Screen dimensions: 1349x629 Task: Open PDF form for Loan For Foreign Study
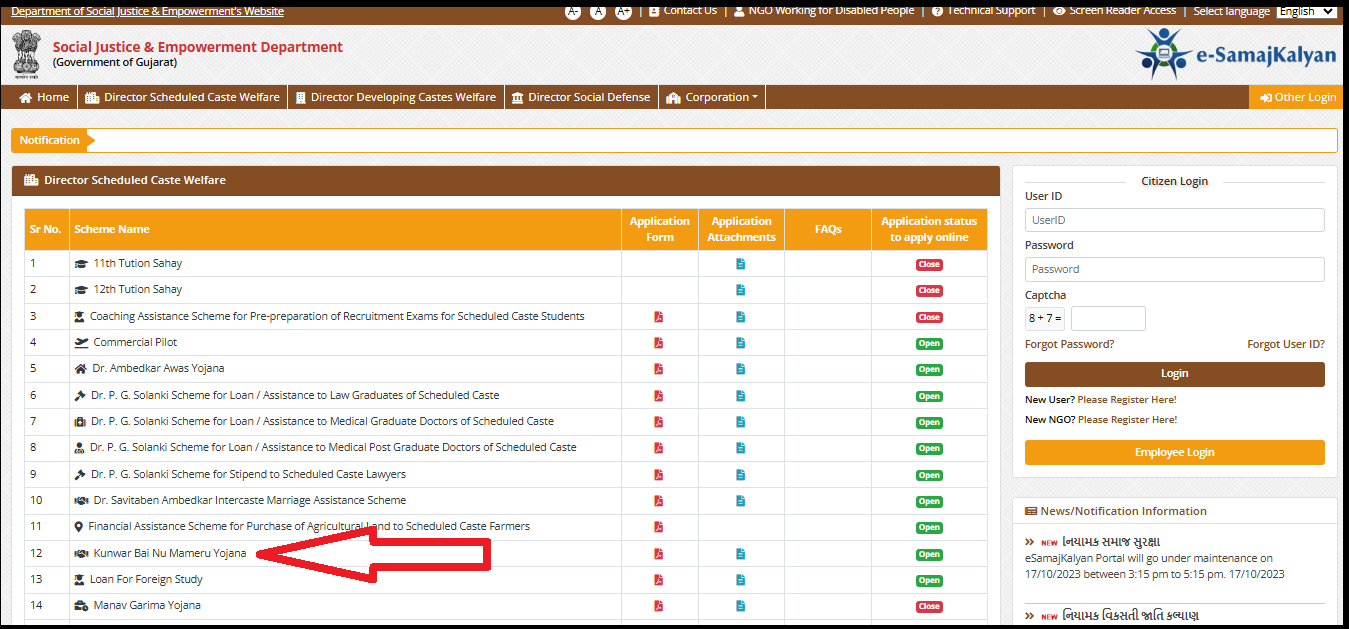[x=659, y=580]
